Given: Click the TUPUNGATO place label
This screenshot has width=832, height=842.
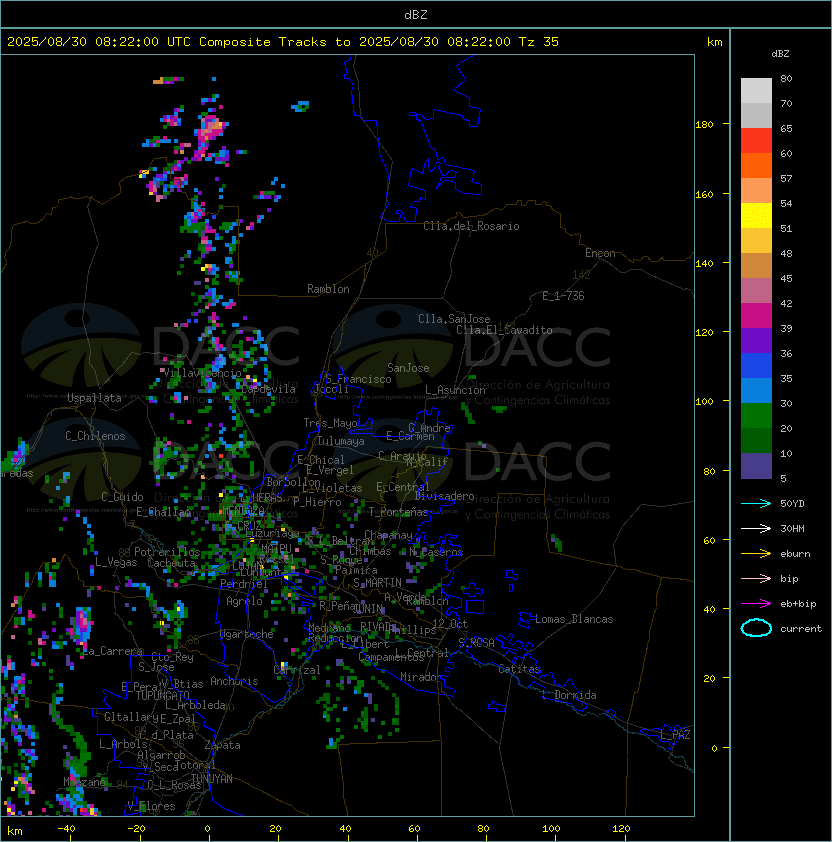Looking at the screenshot, I should click(x=162, y=696).
